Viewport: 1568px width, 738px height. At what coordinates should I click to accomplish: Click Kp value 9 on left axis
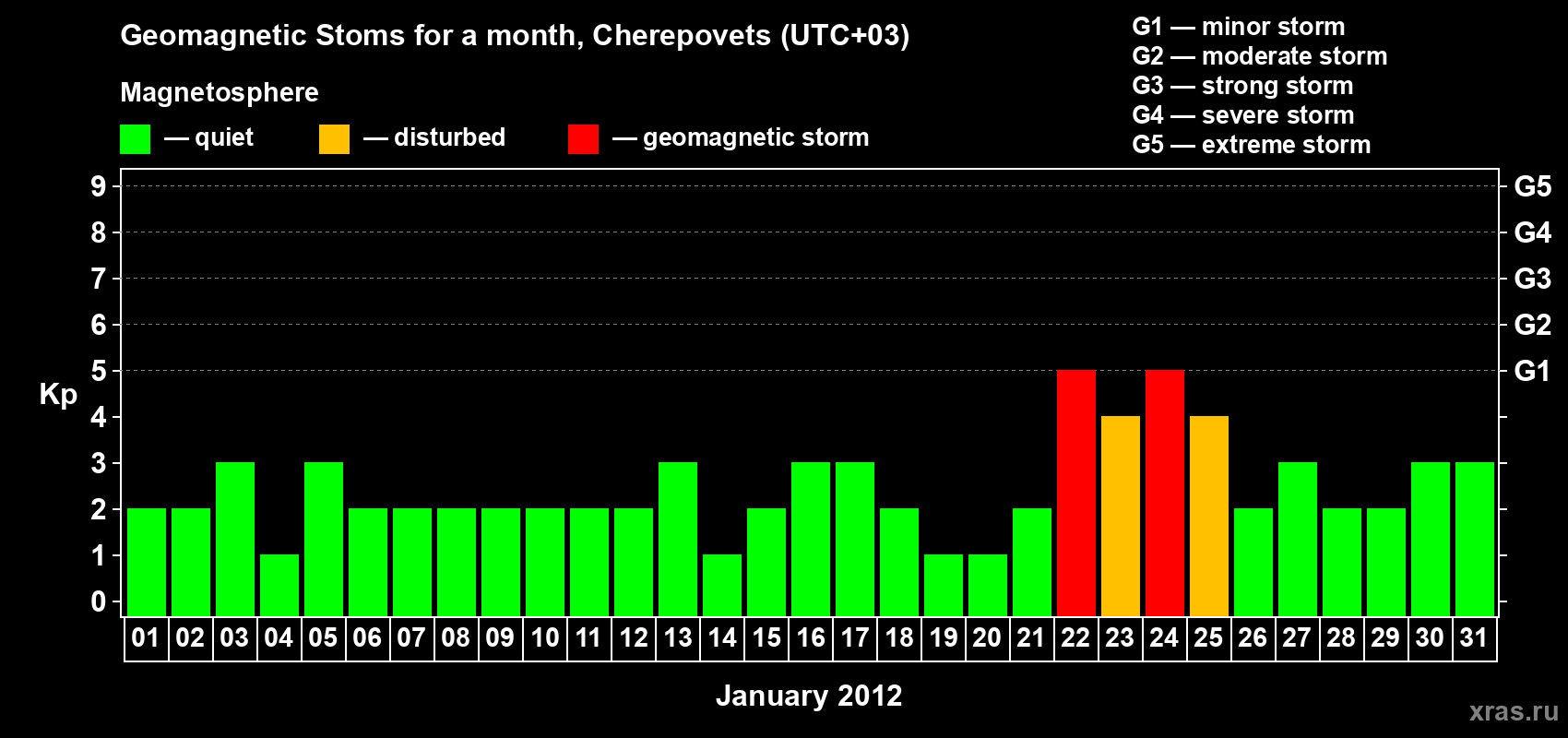(99, 186)
